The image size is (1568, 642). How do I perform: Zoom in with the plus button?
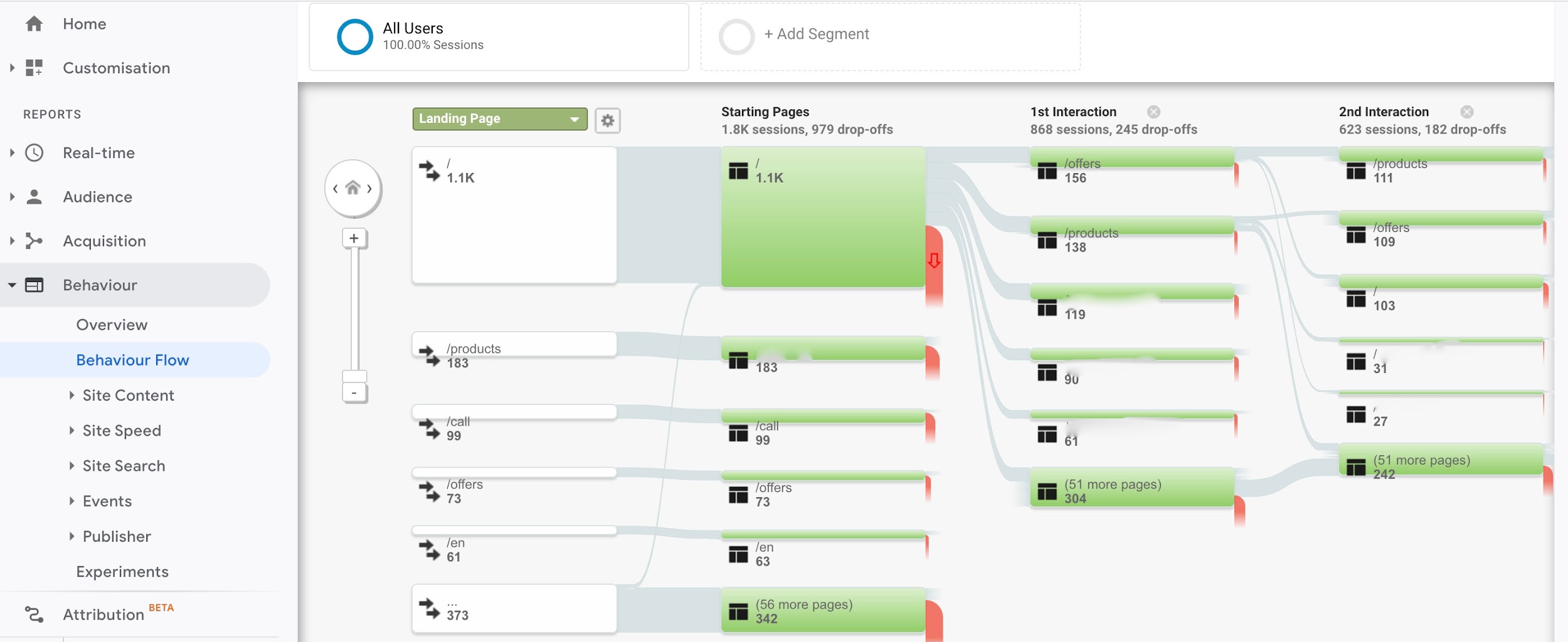(354, 239)
